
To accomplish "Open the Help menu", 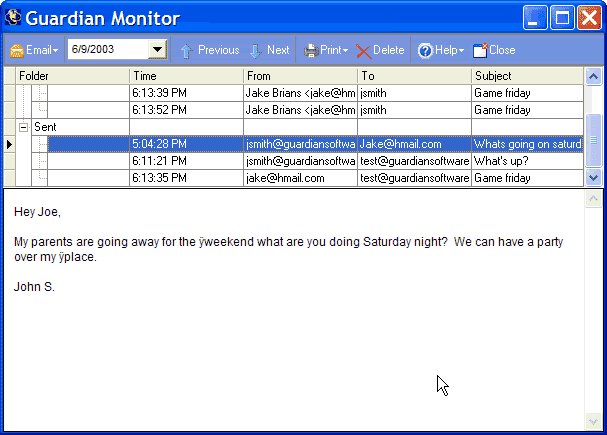I will point(441,50).
